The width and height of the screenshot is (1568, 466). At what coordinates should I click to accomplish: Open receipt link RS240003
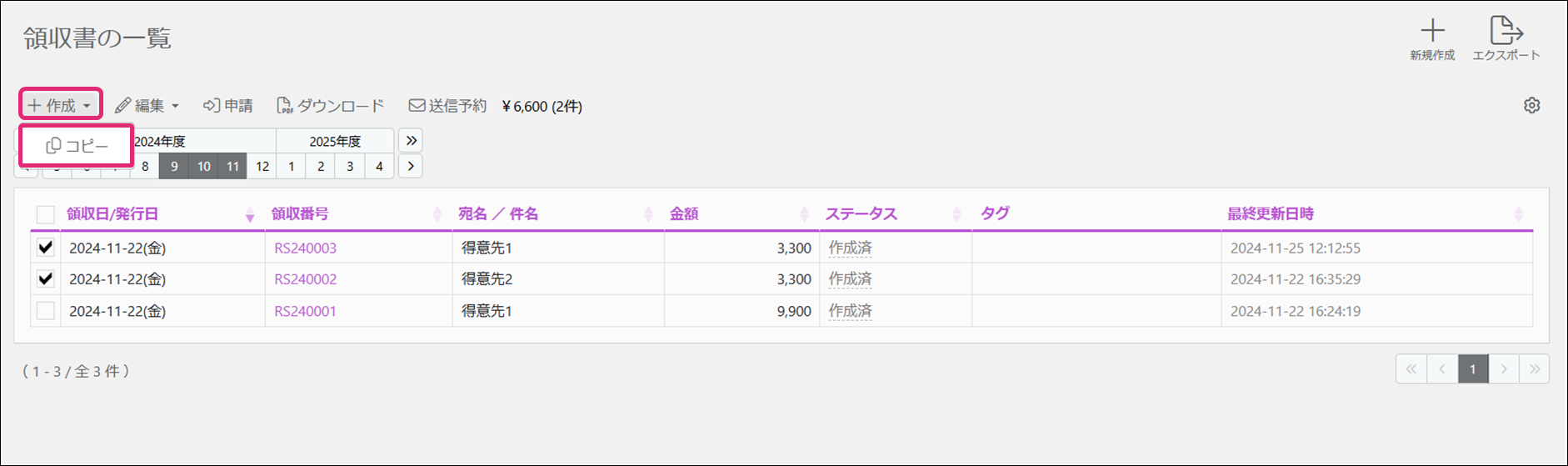(x=305, y=248)
